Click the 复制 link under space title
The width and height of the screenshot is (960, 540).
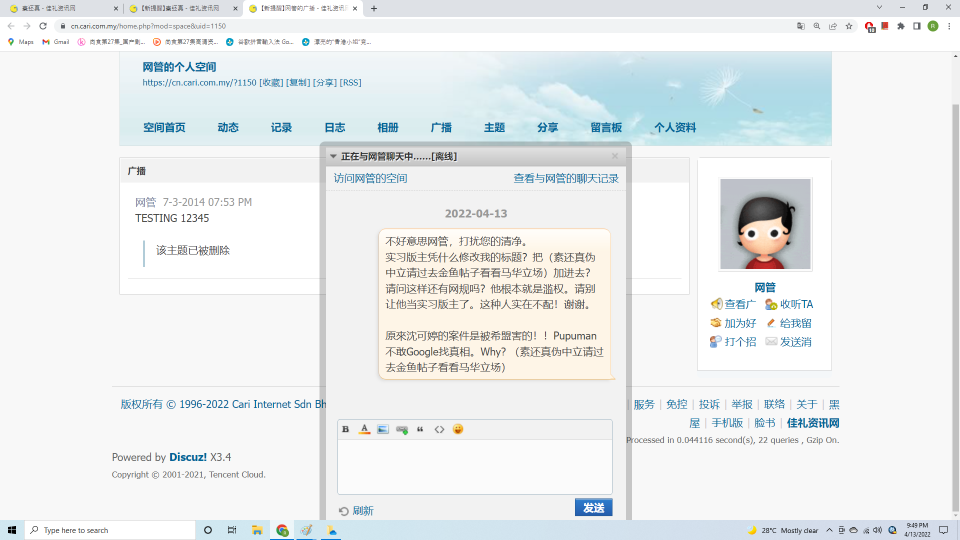(298, 83)
